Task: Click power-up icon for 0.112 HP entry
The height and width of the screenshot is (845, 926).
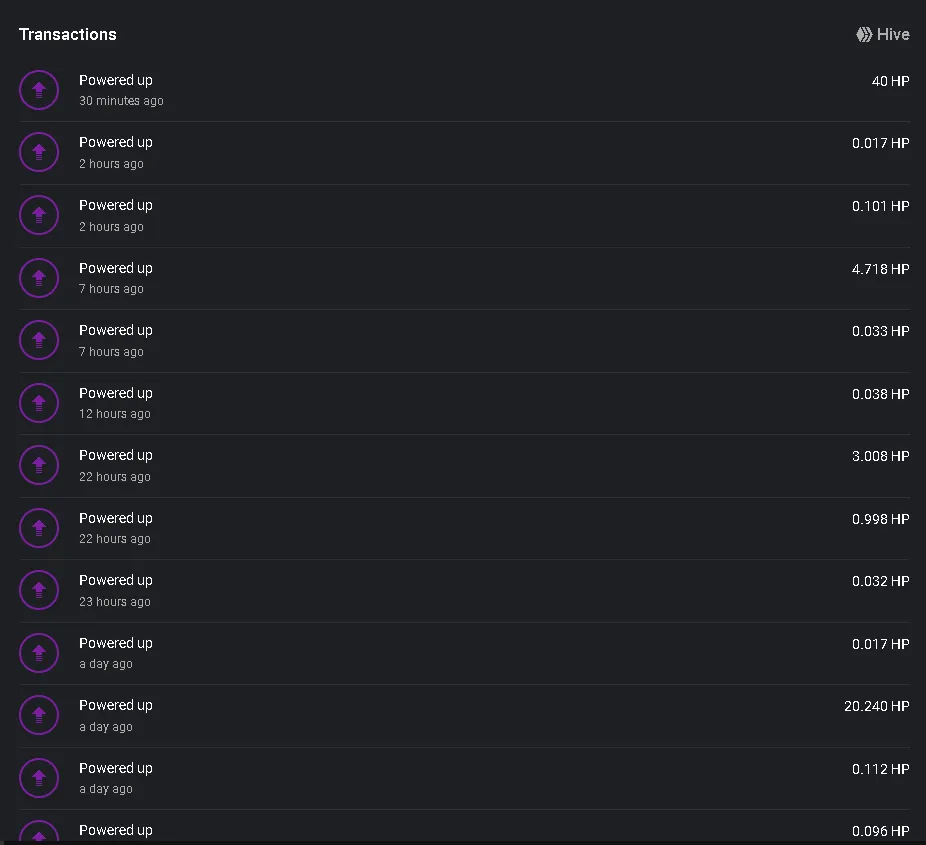Action: tap(39, 778)
